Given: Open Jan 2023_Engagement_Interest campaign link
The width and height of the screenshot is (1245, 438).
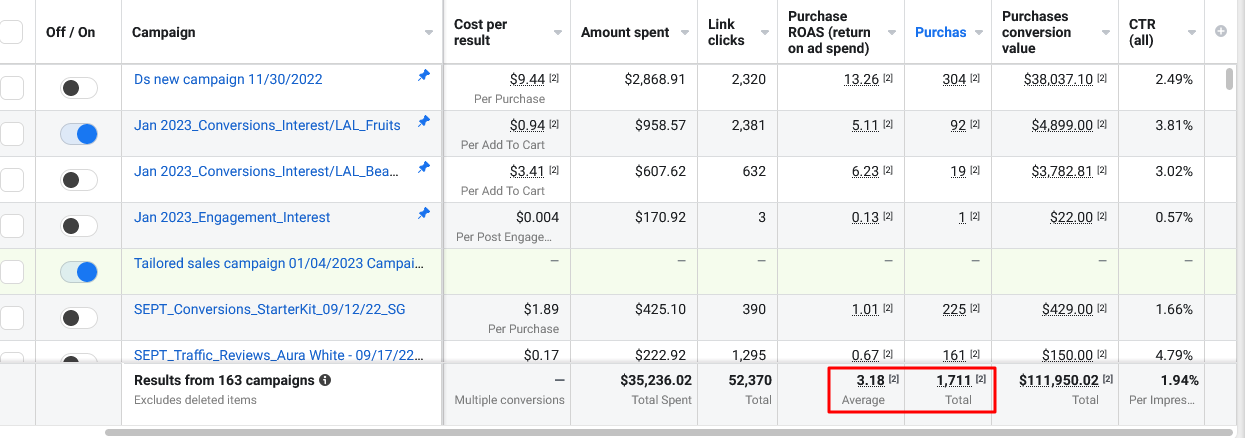Looking at the screenshot, I should (x=232, y=217).
